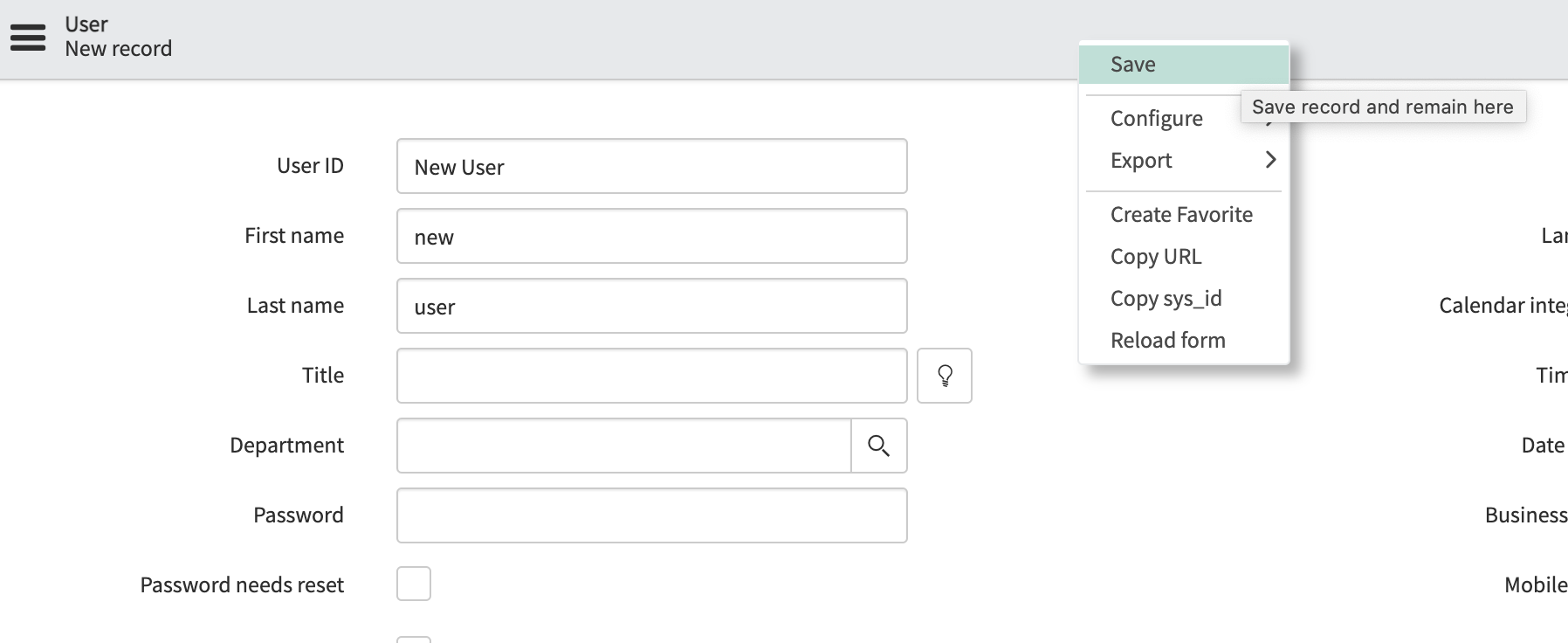Click inside the Password field
This screenshot has width=1568, height=643.
[x=651, y=515]
